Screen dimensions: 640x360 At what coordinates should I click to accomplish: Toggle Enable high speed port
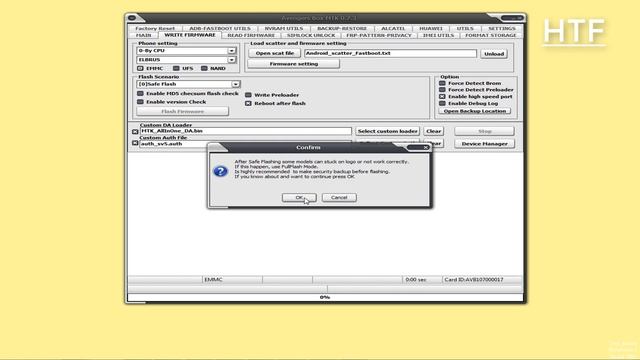click(x=442, y=96)
